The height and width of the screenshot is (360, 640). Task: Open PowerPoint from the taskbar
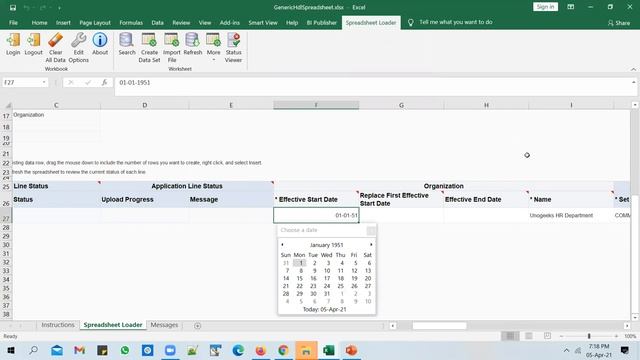pyautogui.click(x=351, y=350)
